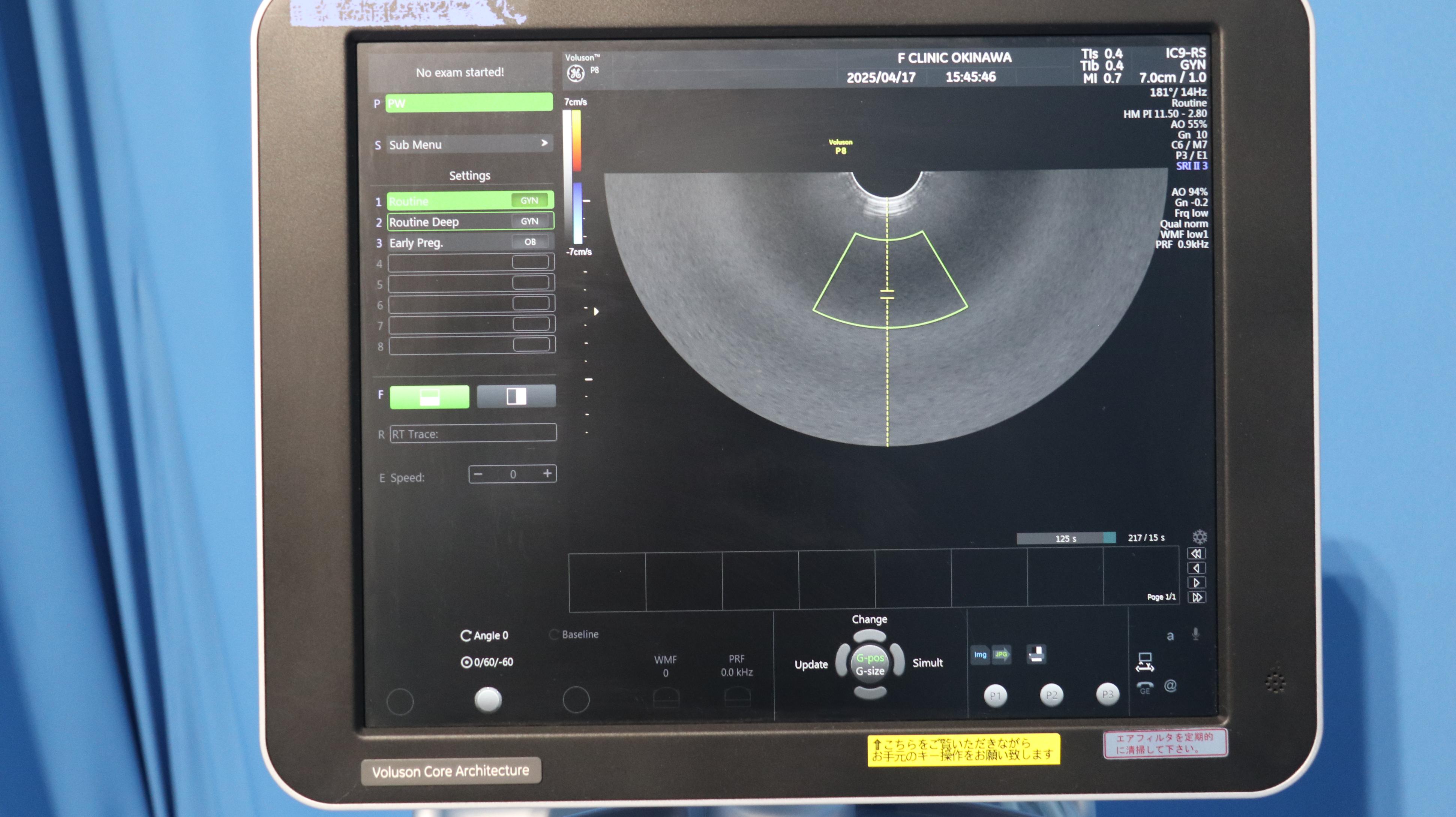Click the network transfer computer icon
1456x817 pixels.
point(1144,662)
